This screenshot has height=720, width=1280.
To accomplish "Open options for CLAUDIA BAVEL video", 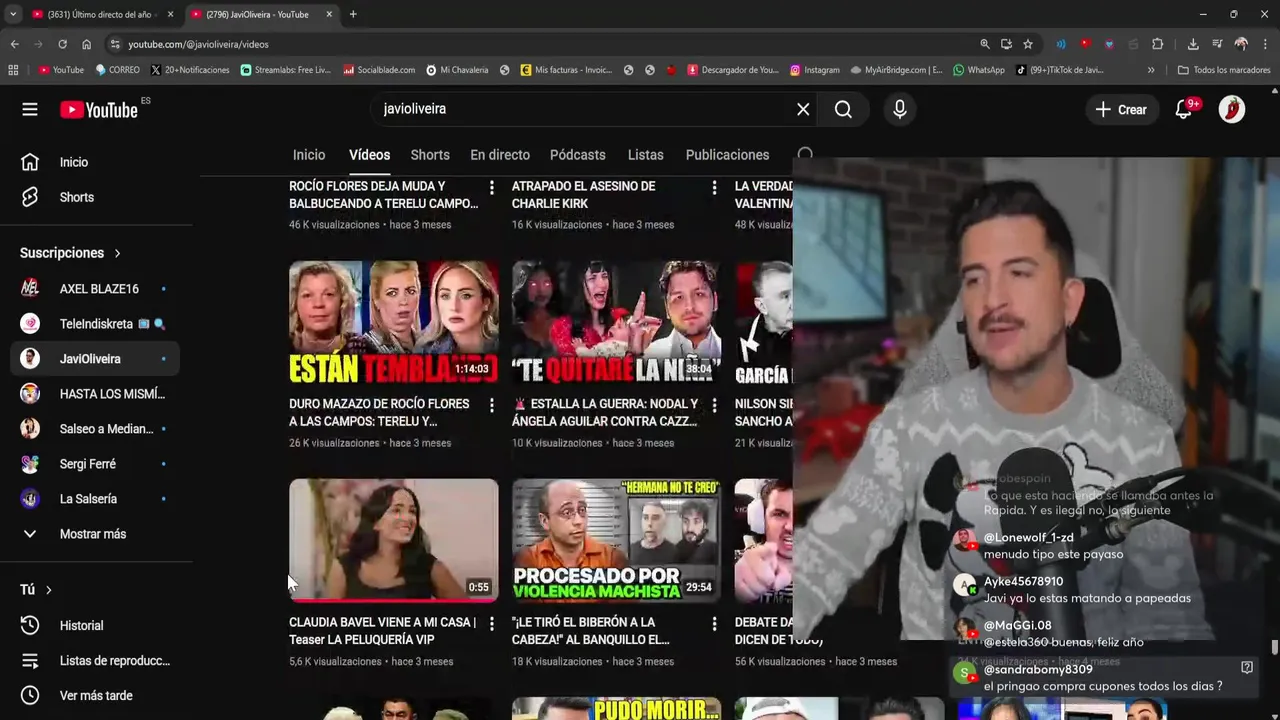I will tap(491, 624).
